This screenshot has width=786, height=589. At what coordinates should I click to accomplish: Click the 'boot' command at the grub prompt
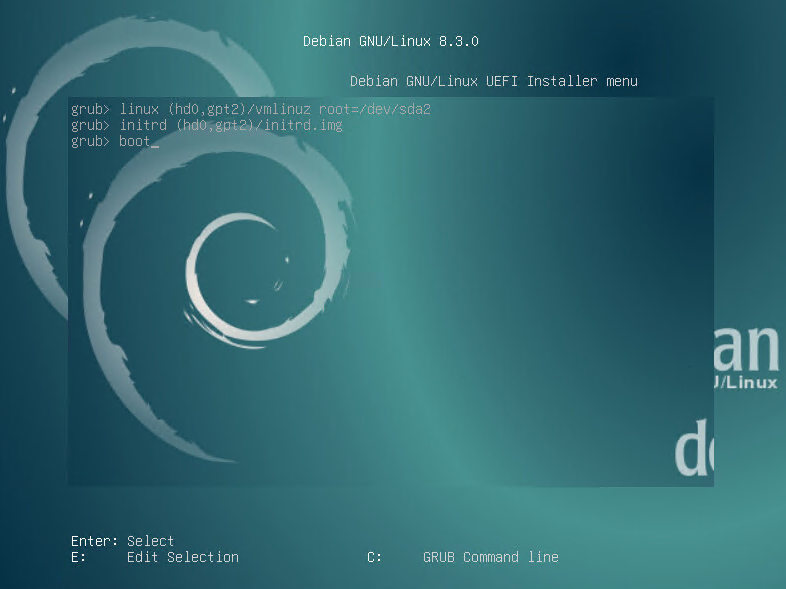pyautogui.click(x=134, y=141)
